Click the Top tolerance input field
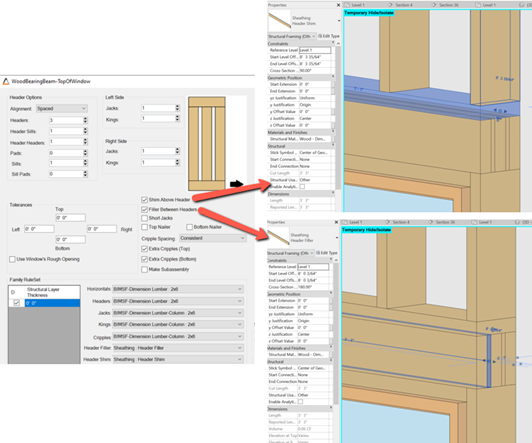This screenshot has height=443, width=532. pos(71,218)
